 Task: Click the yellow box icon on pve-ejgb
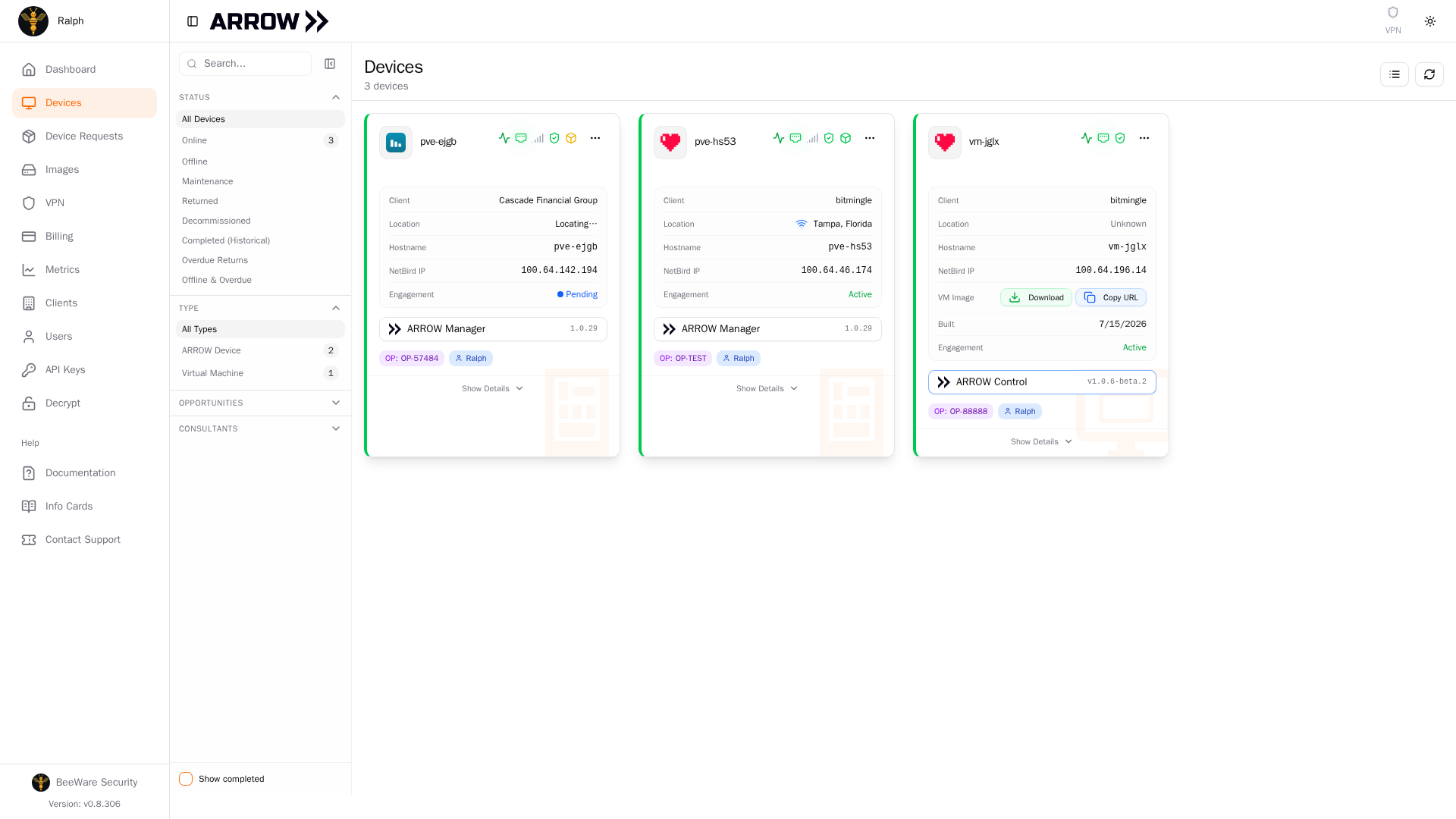click(571, 138)
